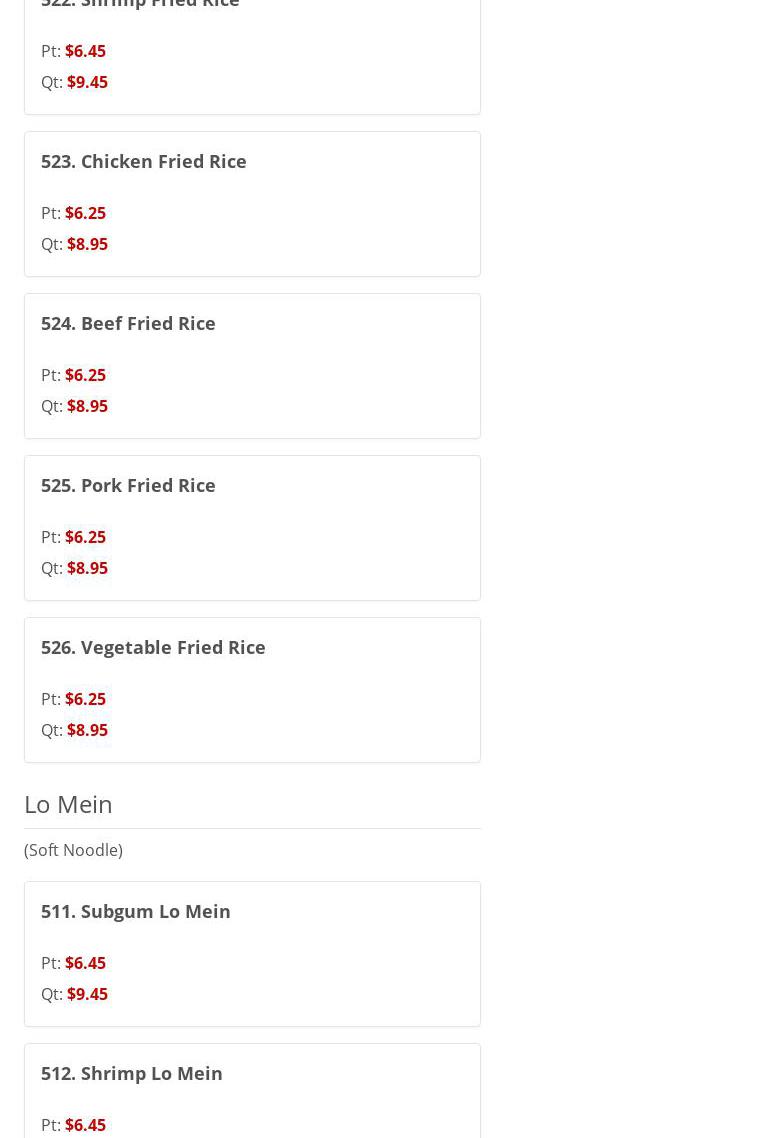770x1138 pixels.
Task: Open the 526. Vegetable Fried Rice item
Action: click(x=153, y=647)
